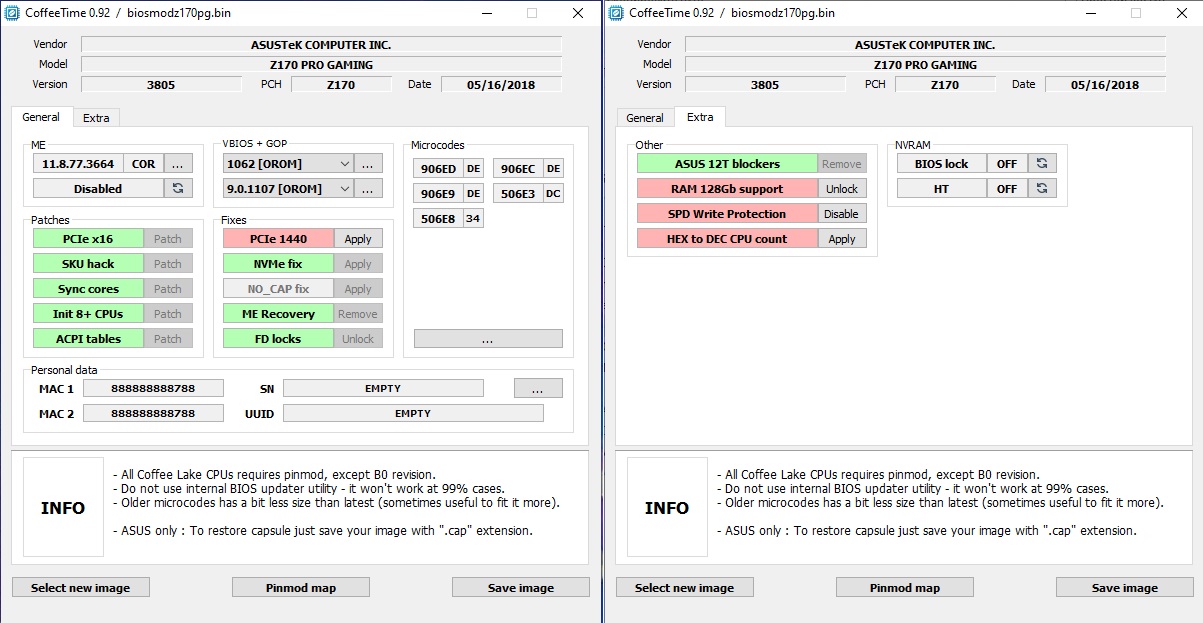This screenshot has height=623, width=1203.
Task: Click the MAC 2 address field
Action: [153, 413]
